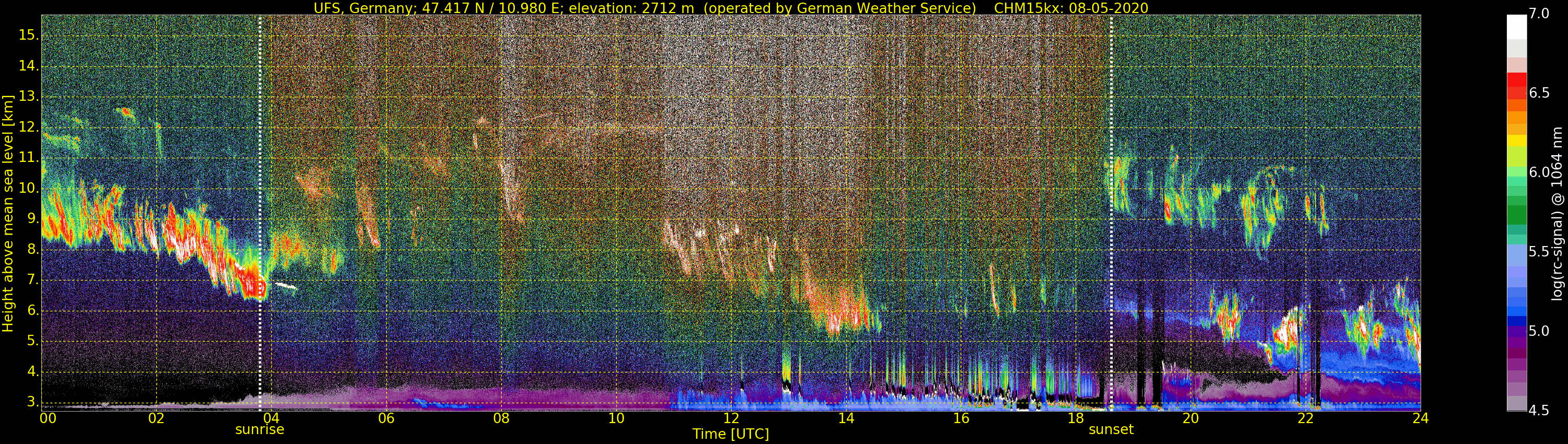The height and width of the screenshot is (444, 1568).
Task: Click height axis tick '7.'
Action: 33,281
